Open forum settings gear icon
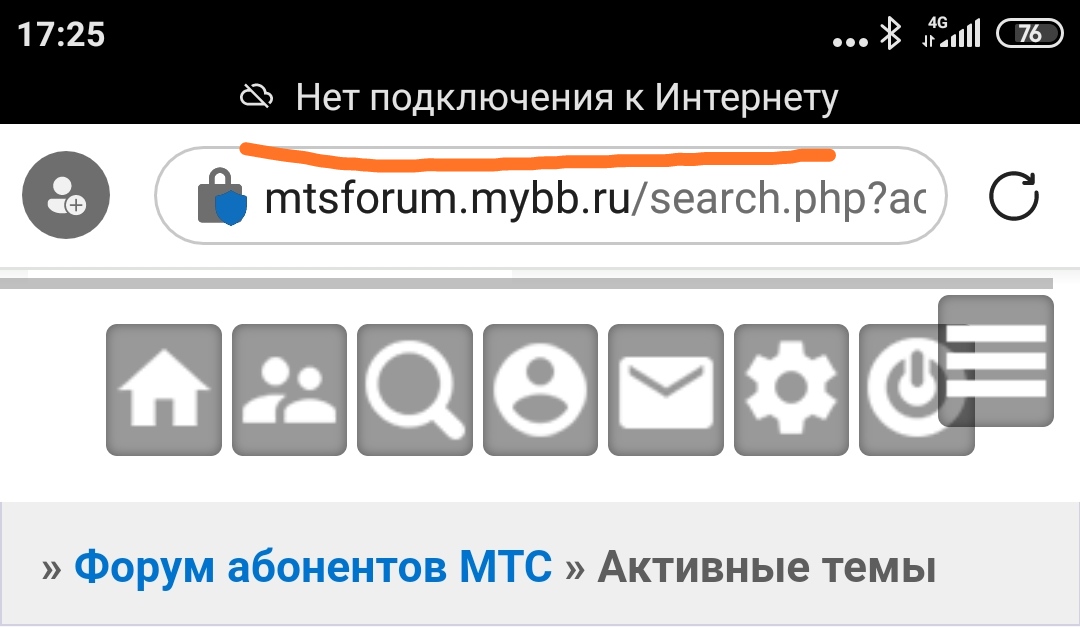The height and width of the screenshot is (627, 1080). [x=791, y=390]
